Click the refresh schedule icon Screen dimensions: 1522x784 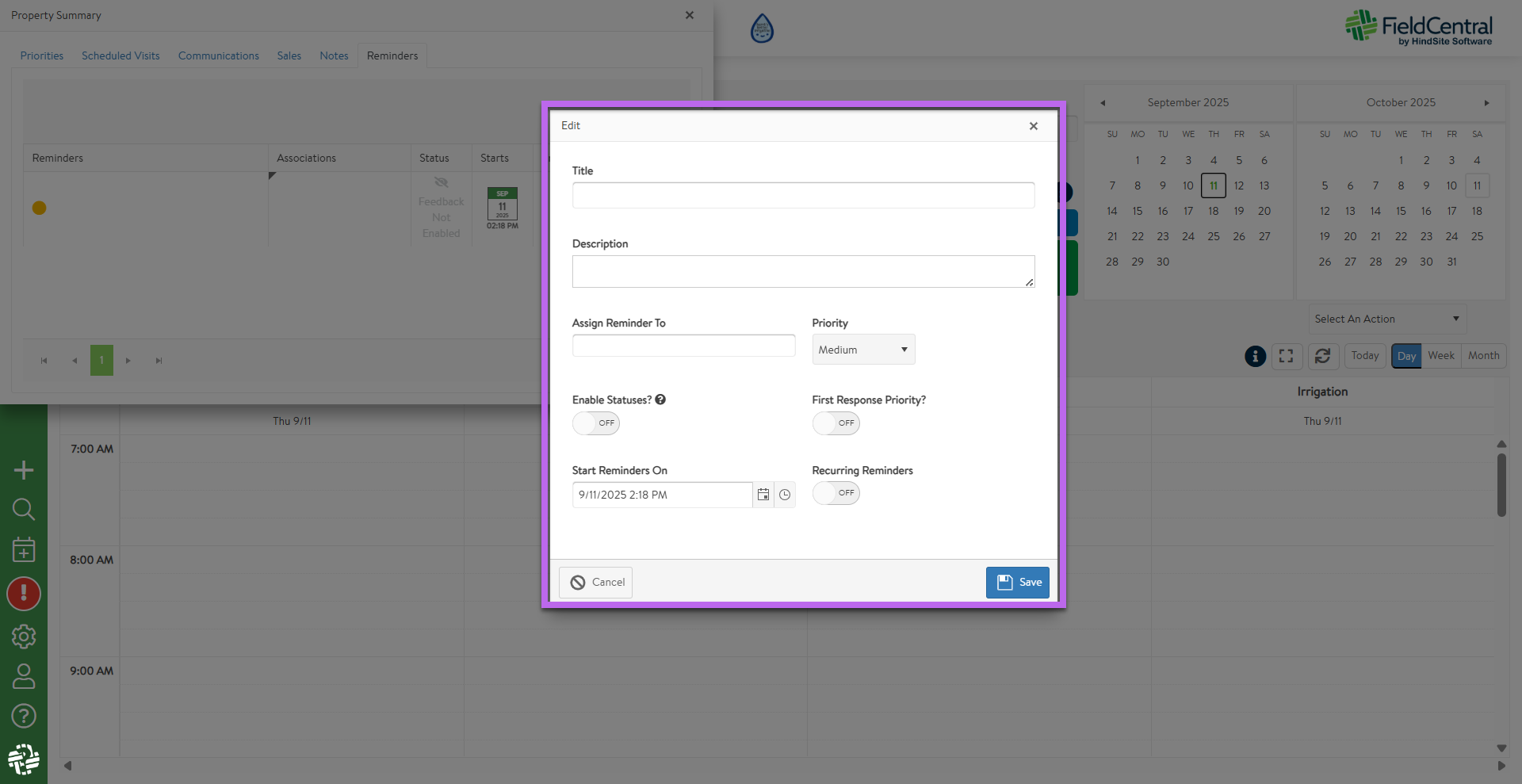click(1322, 356)
